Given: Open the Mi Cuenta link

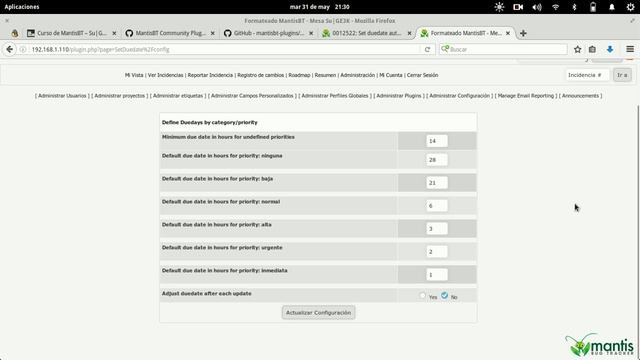Looking at the screenshot, I should (391, 75).
